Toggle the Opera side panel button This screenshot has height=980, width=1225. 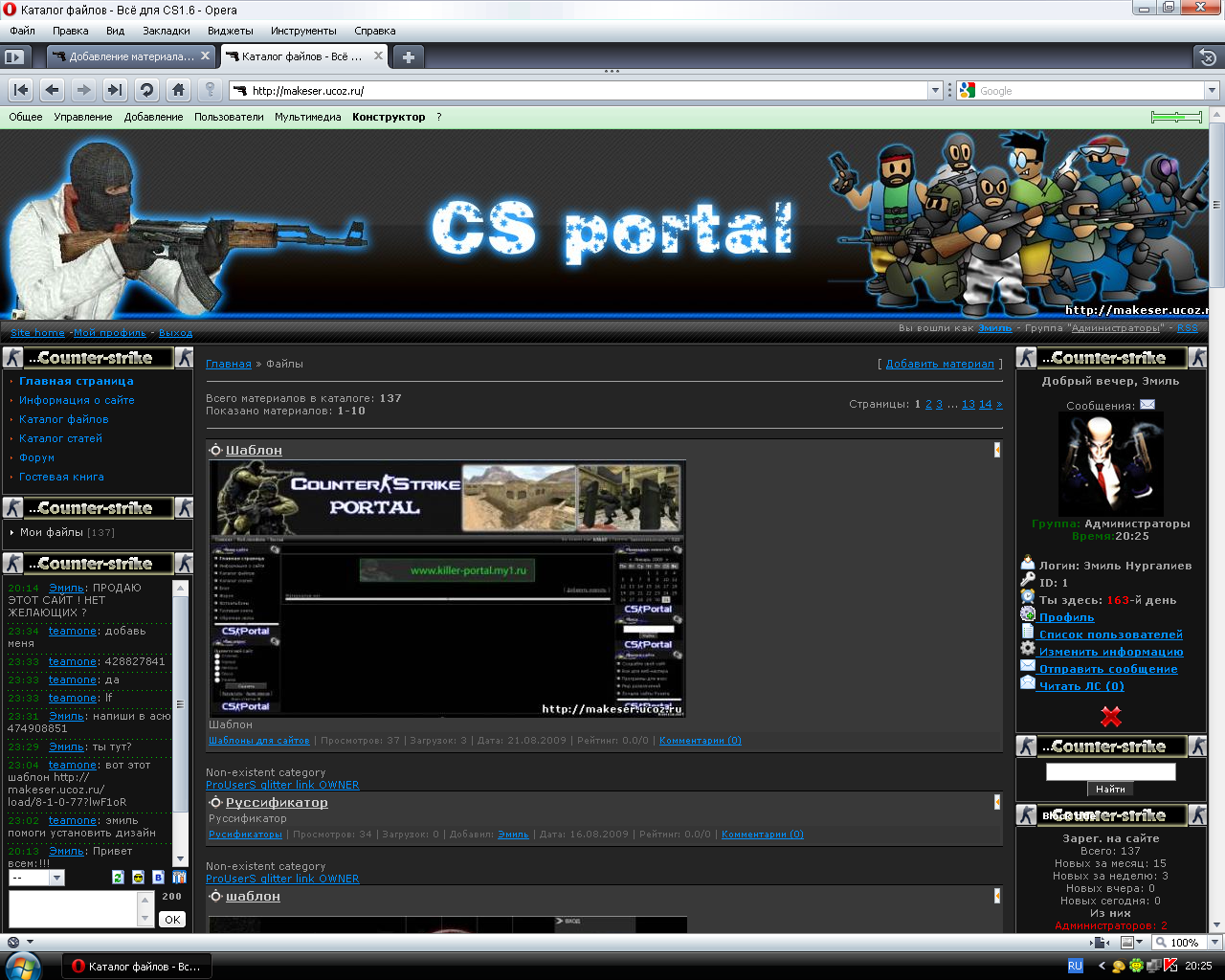coord(13,57)
